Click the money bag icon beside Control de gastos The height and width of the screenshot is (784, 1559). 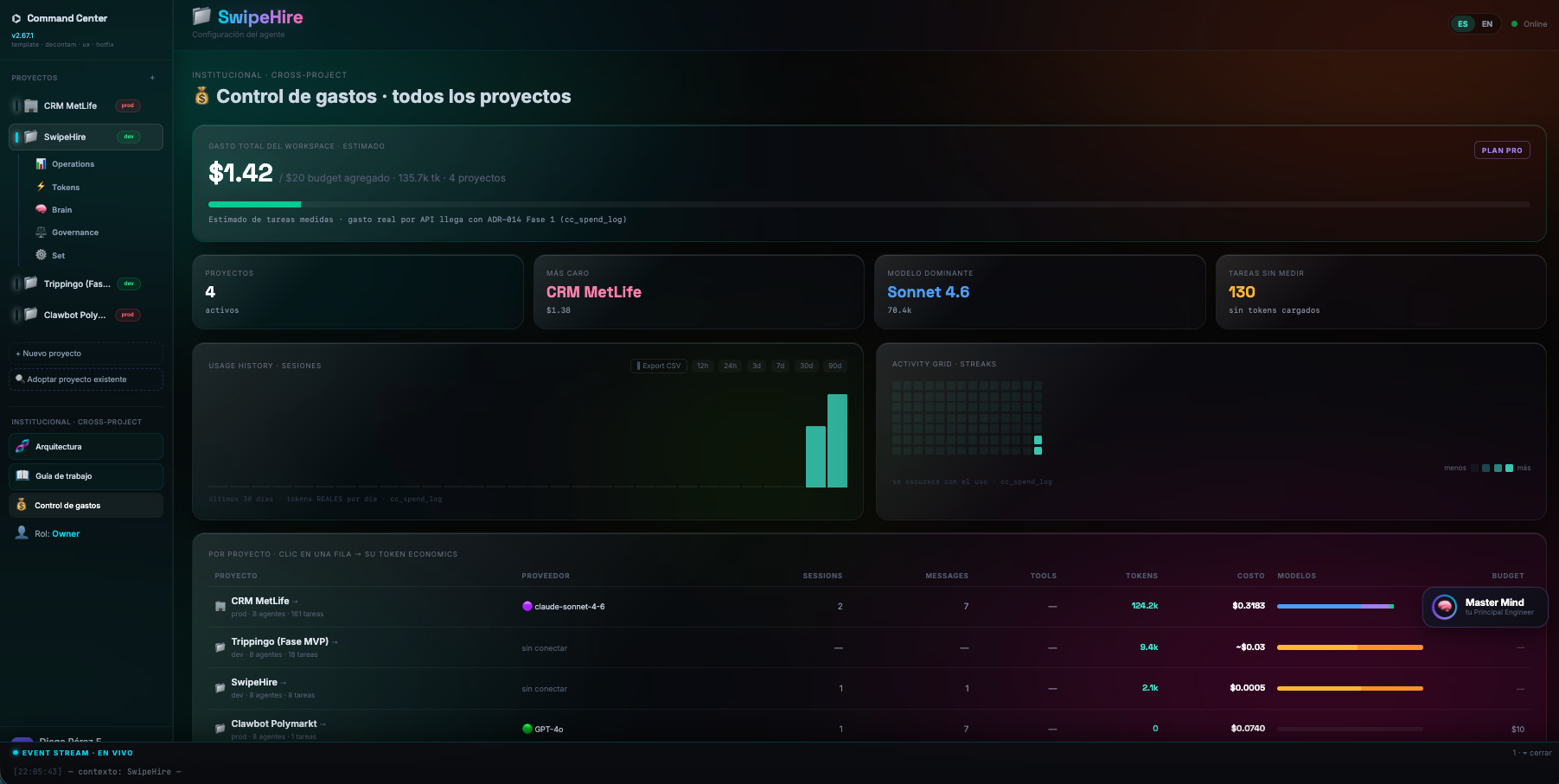point(22,505)
